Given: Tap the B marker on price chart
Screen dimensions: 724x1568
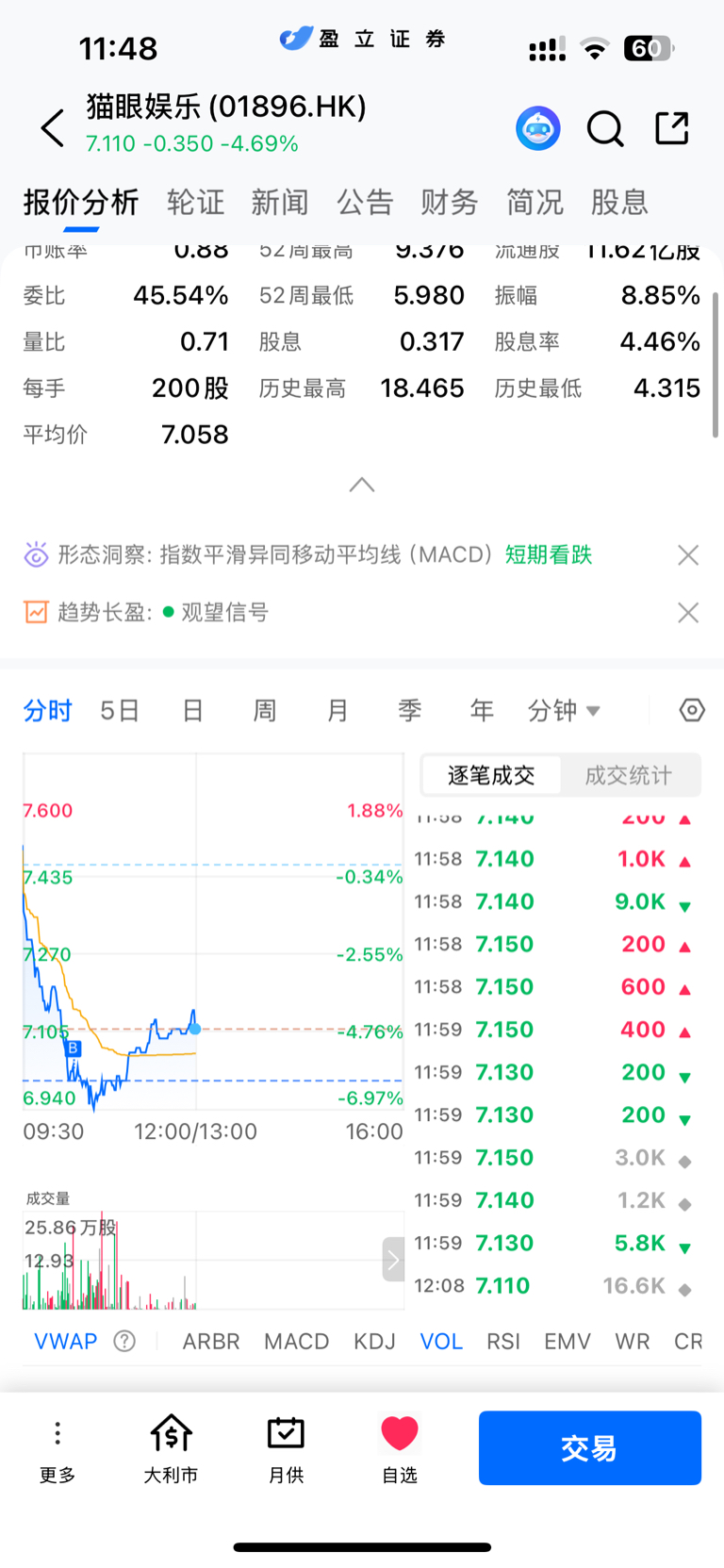Looking at the screenshot, I should tap(74, 1048).
